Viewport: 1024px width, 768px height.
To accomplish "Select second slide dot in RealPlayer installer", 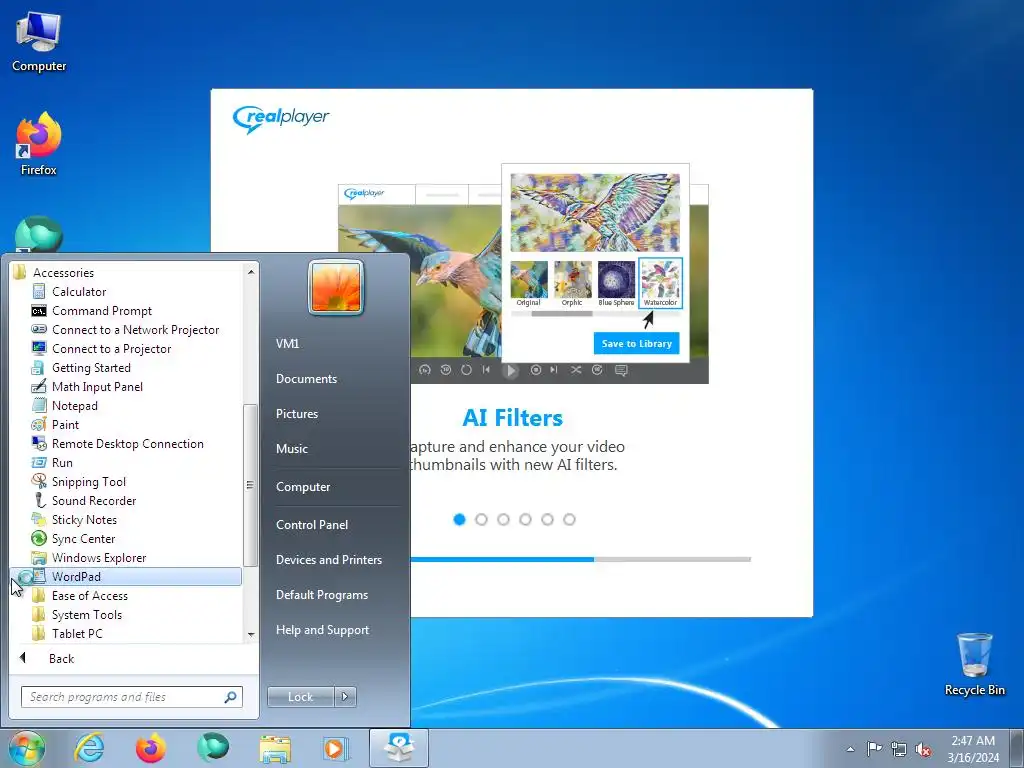I will pos(481,519).
